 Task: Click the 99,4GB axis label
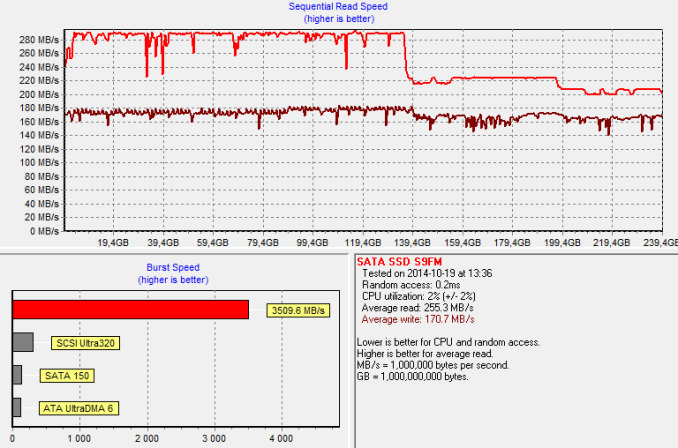point(312,243)
